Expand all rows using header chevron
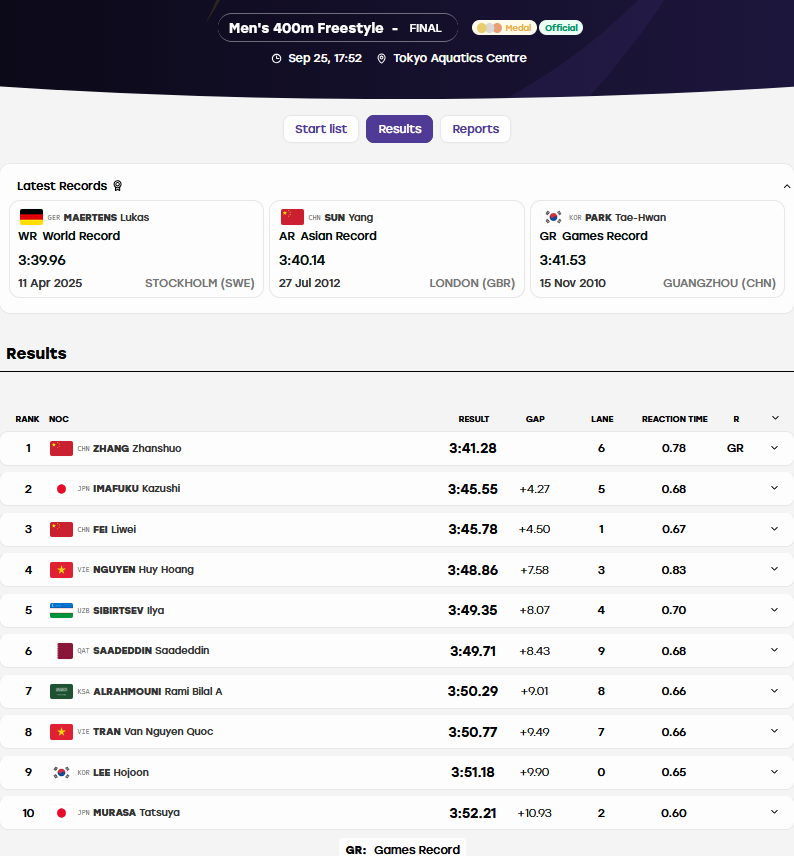The image size is (794, 856). tap(775, 418)
